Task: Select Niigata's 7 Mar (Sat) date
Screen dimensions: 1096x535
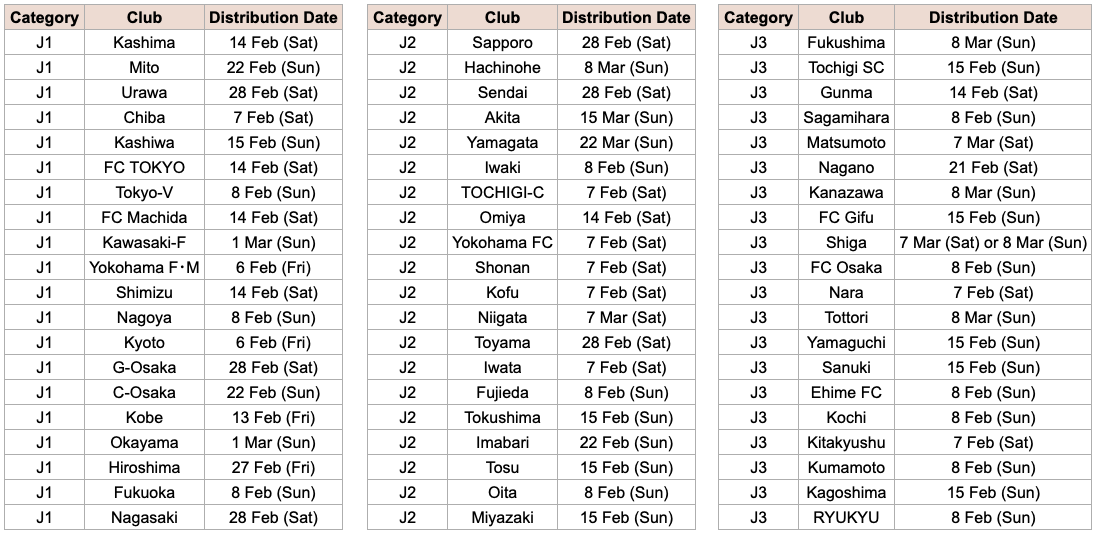Action: point(626,318)
